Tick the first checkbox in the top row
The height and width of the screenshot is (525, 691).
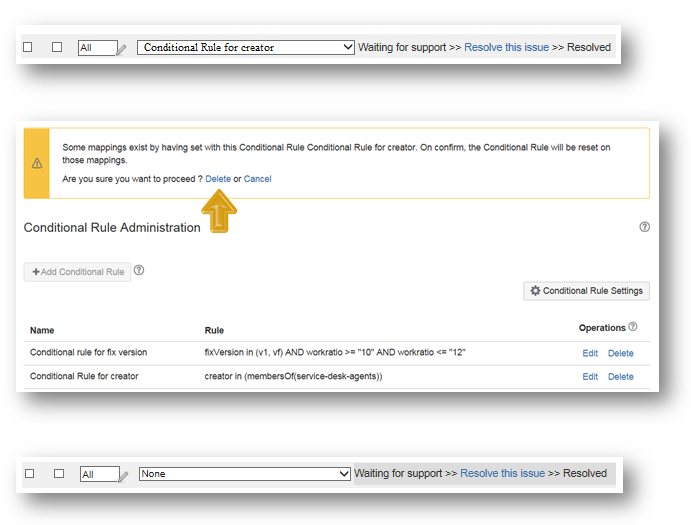point(28,47)
